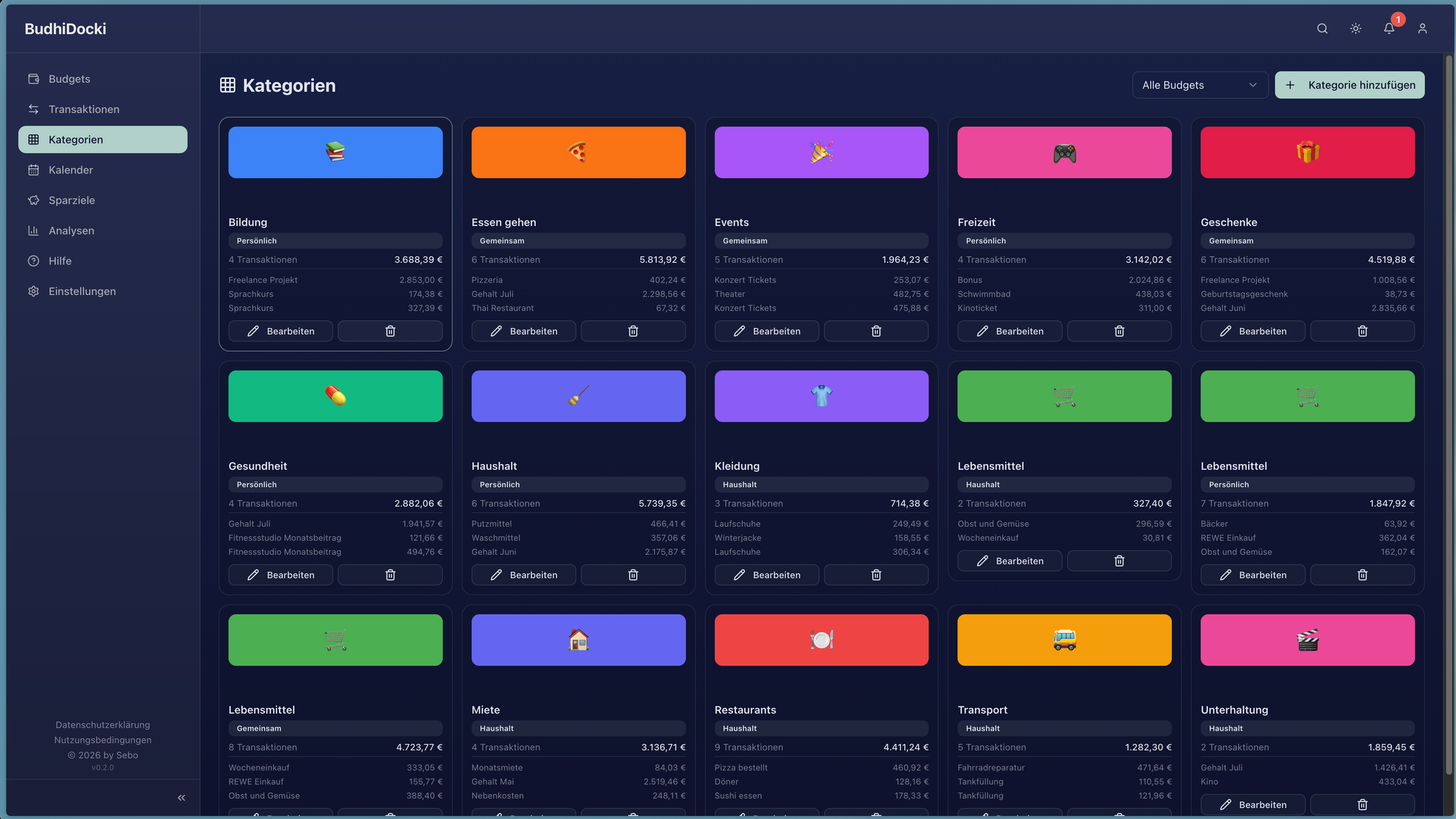Delete the Events category

876,331
